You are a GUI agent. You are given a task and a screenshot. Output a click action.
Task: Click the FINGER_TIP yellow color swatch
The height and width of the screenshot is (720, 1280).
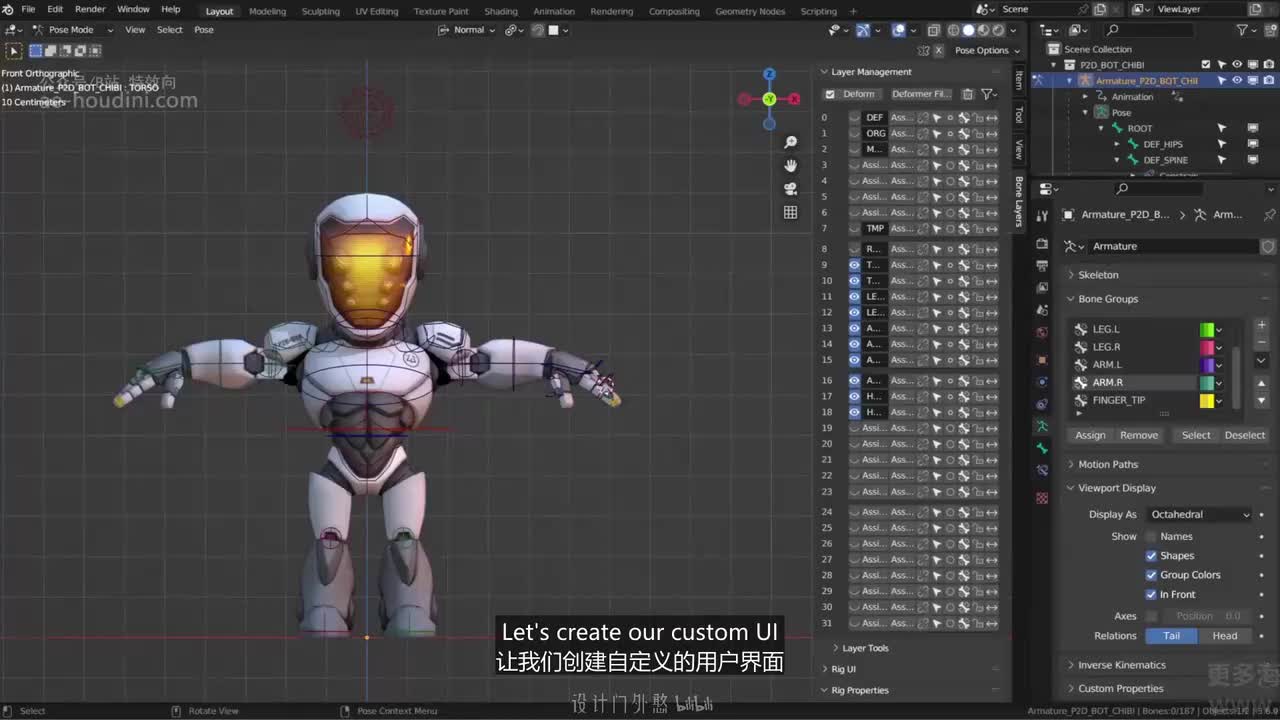pos(1207,401)
